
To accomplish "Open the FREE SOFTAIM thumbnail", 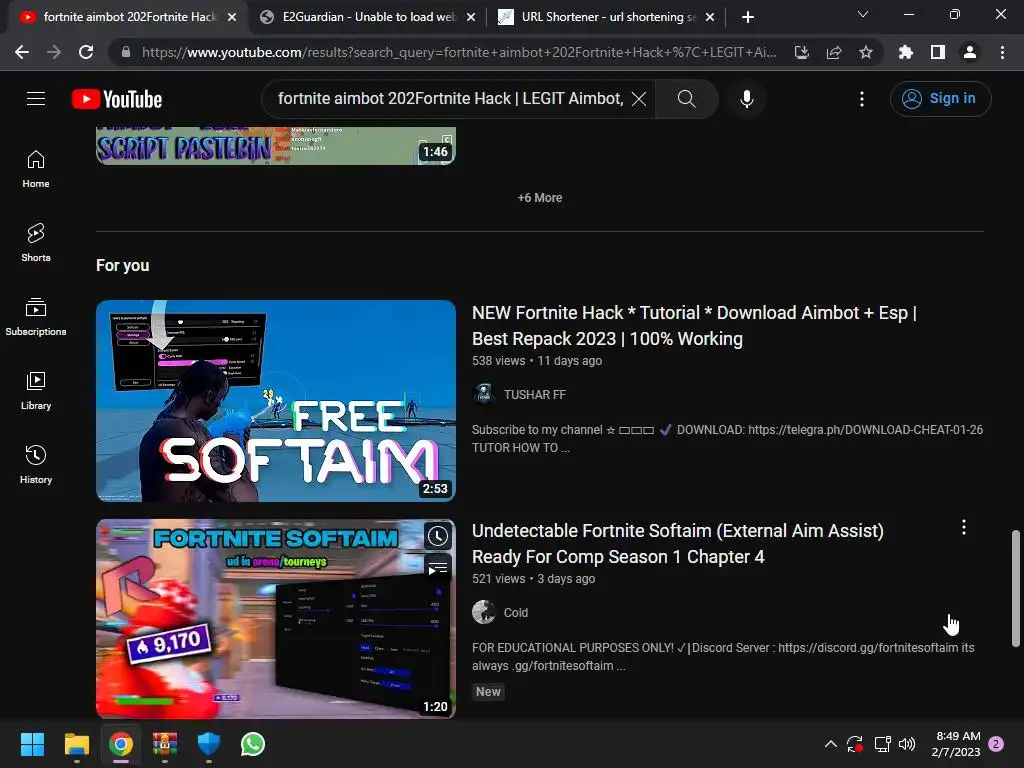I will (276, 401).
